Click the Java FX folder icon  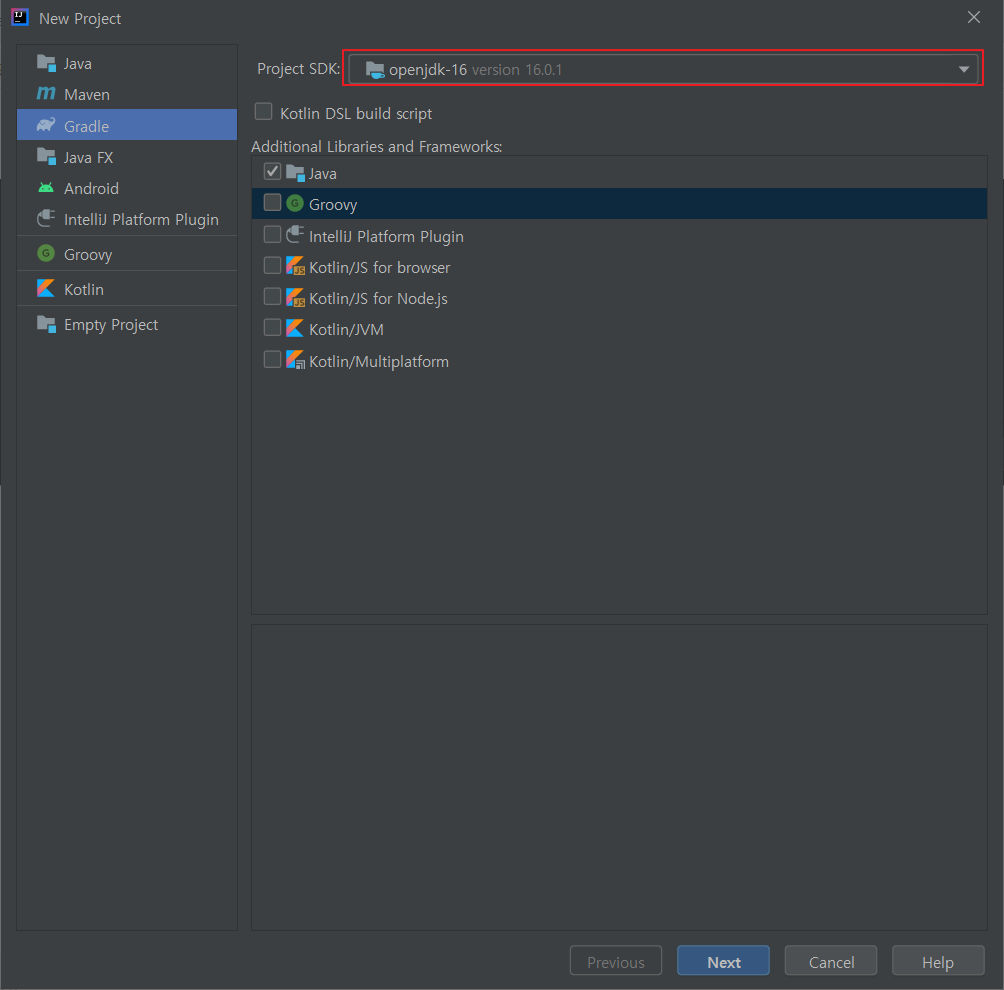pos(46,157)
